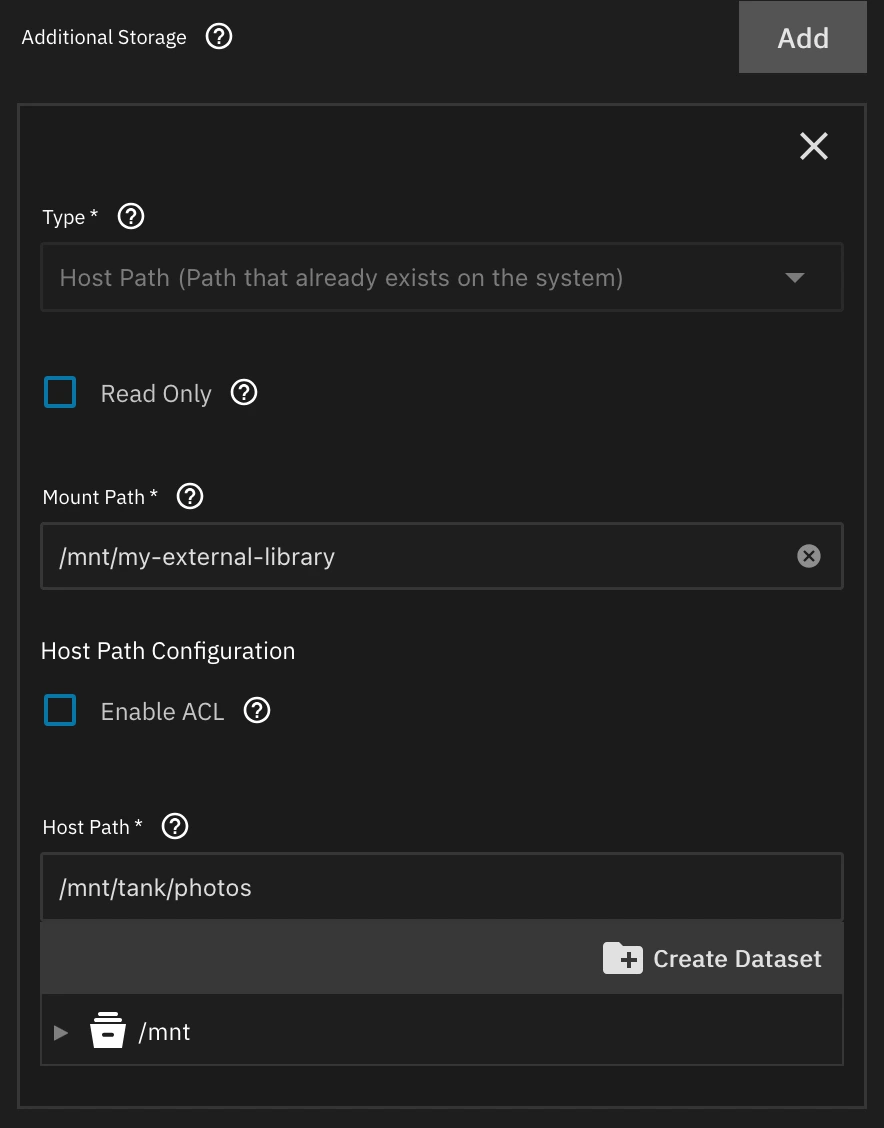Screen dimensions: 884x1128
Task: Click into the Host Path text field
Action: tap(442, 886)
